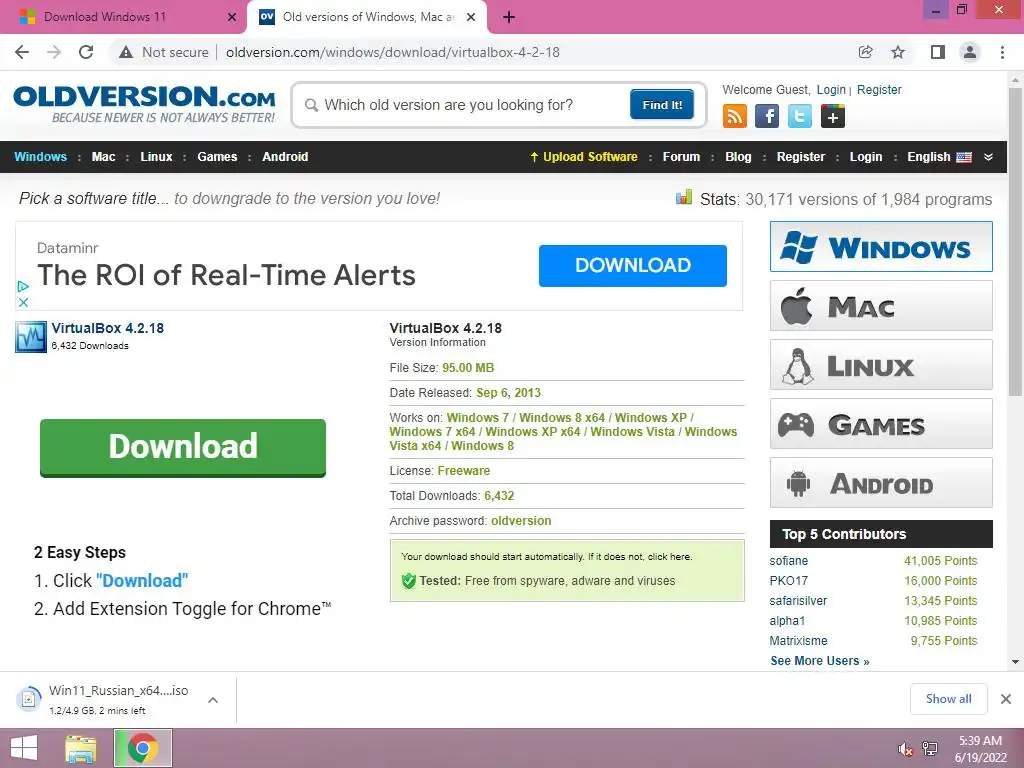Reload the page with the refresh icon

tap(86, 52)
